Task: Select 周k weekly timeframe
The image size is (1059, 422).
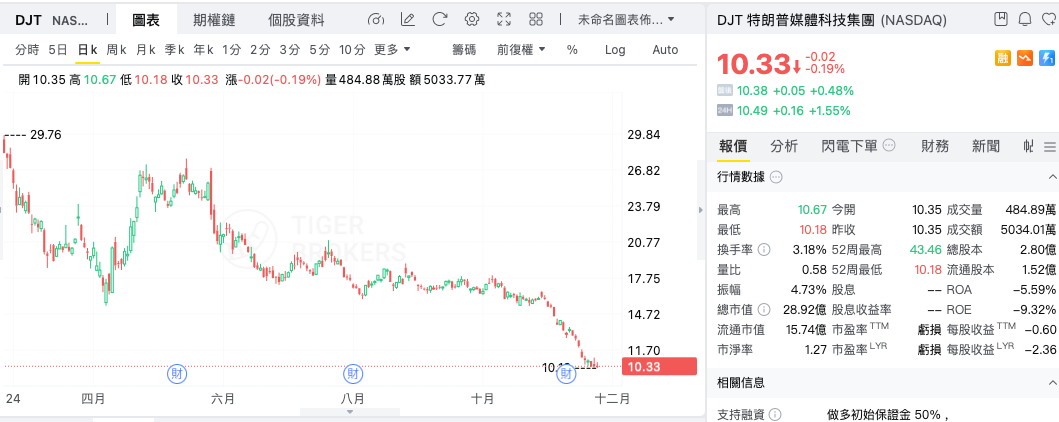Action: [117, 49]
